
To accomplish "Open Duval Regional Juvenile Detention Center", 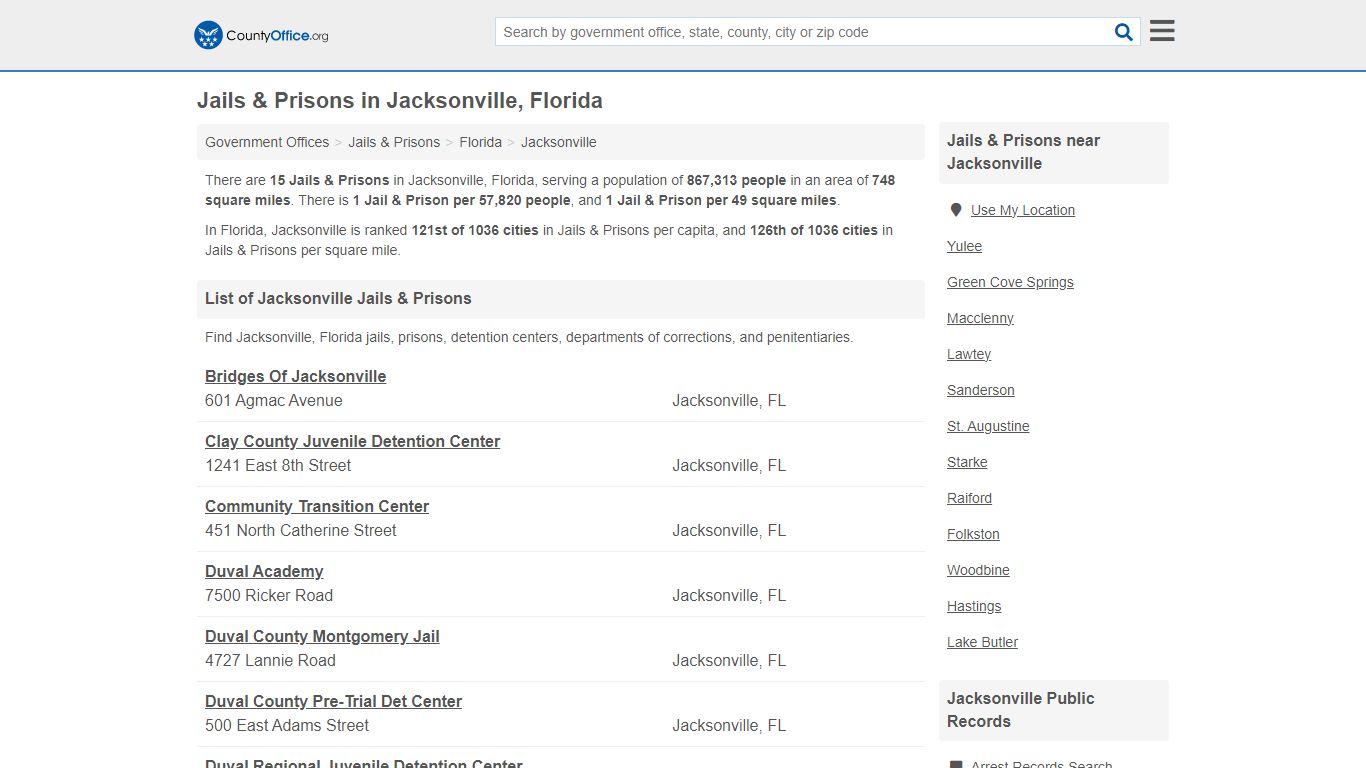I will tap(364, 764).
